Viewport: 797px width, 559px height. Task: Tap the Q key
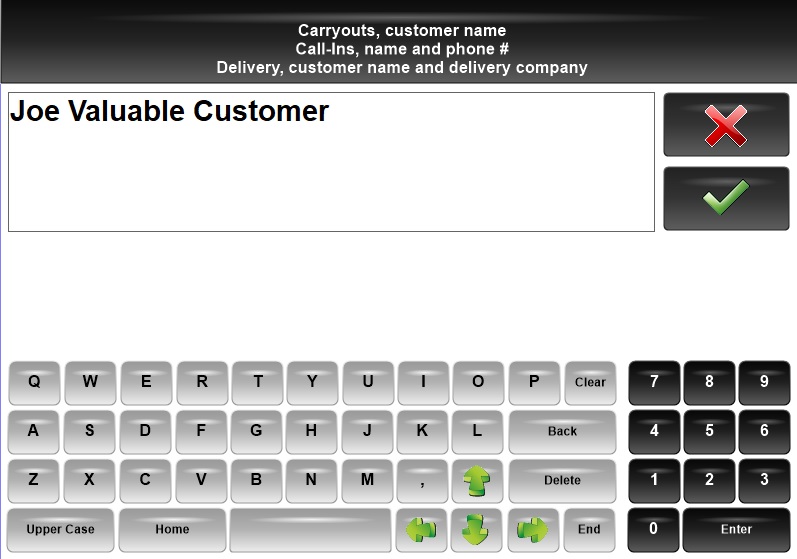(x=34, y=383)
